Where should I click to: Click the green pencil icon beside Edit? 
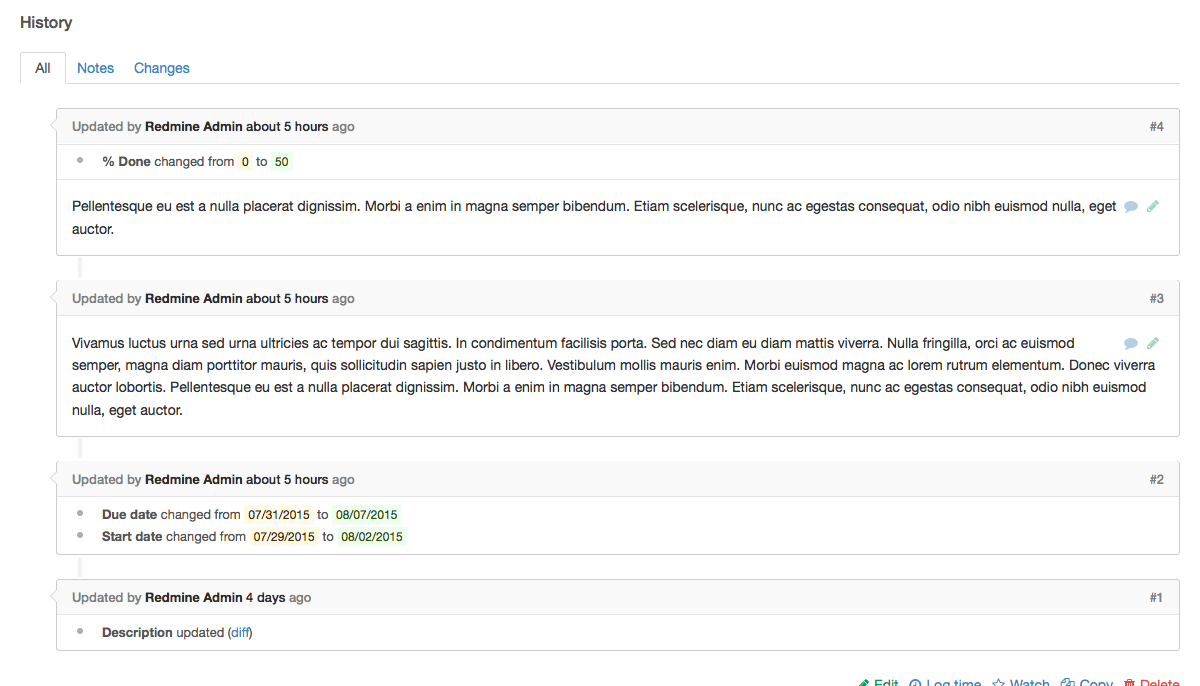click(866, 682)
